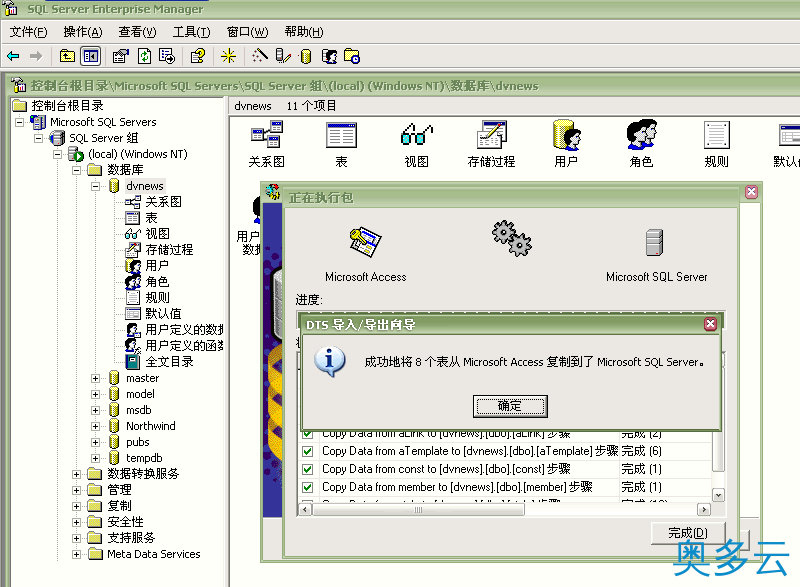Collapse the dvnews database node
Image resolution: width=800 pixels, height=587 pixels.
(x=95, y=186)
